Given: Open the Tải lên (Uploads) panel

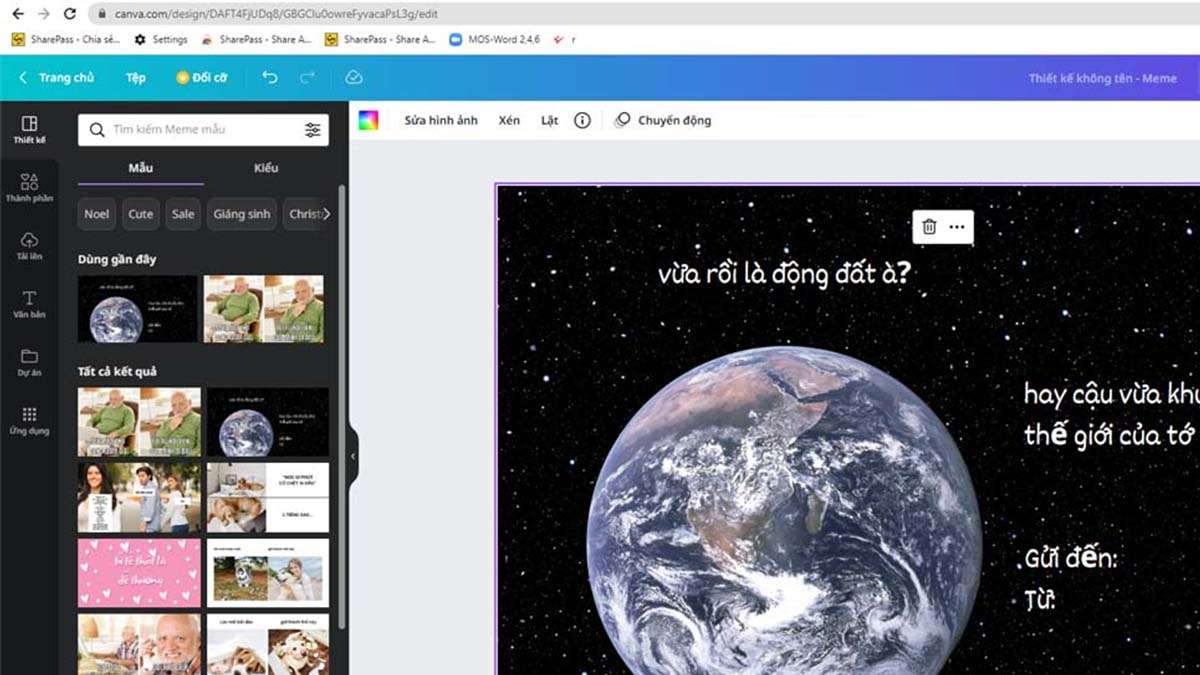Looking at the screenshot, I should click(28, 245).
